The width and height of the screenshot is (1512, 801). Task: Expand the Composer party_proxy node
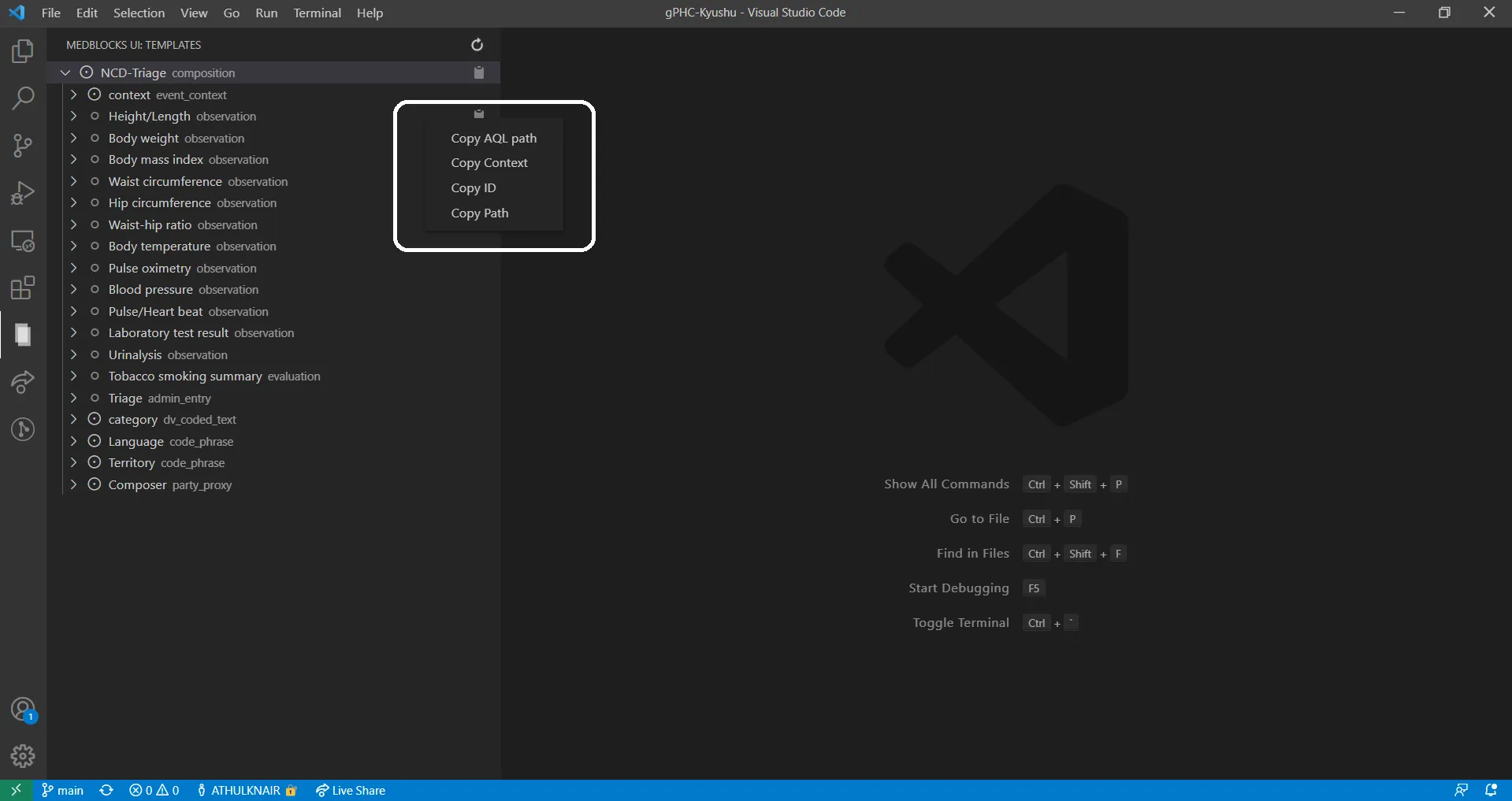pyautogui.click(x=73, y=484)
